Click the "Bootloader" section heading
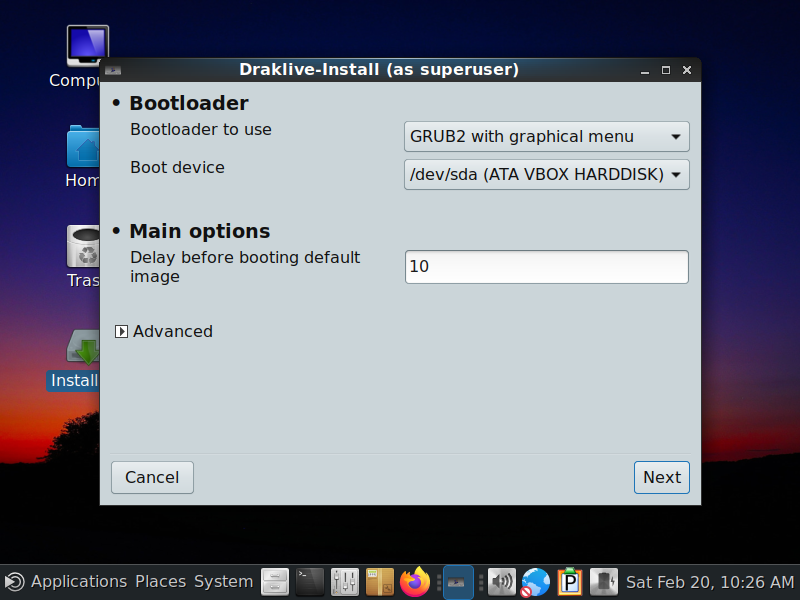 click(189, 103)
